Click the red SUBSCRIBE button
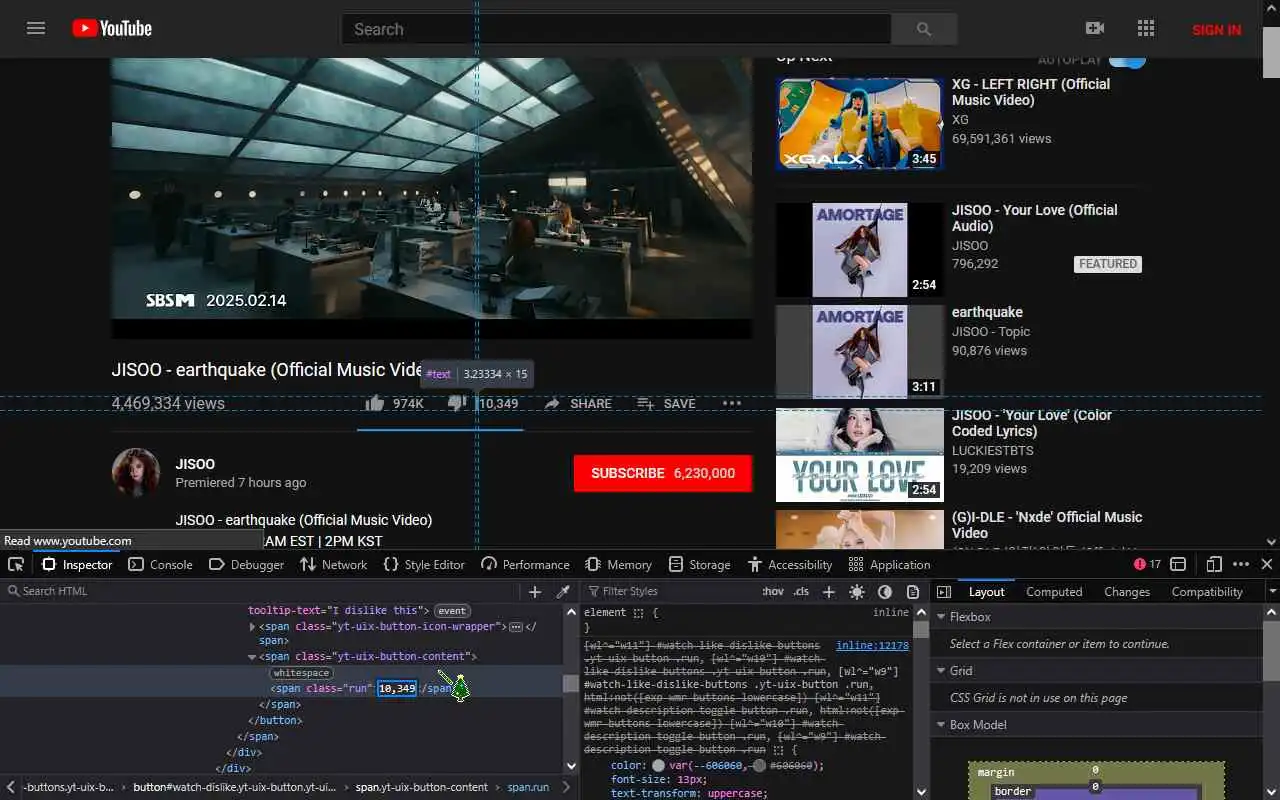This screenshot has height=800, width=1280. point(662,473)
